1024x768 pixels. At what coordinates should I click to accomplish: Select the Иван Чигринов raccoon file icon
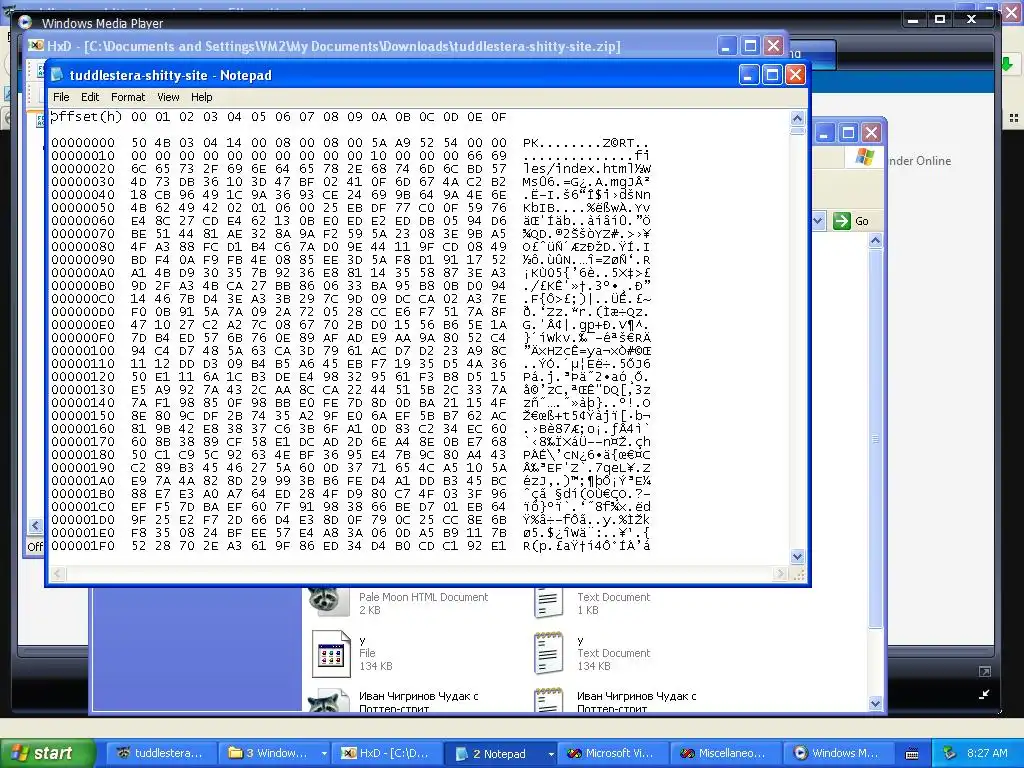coord(328,700)
